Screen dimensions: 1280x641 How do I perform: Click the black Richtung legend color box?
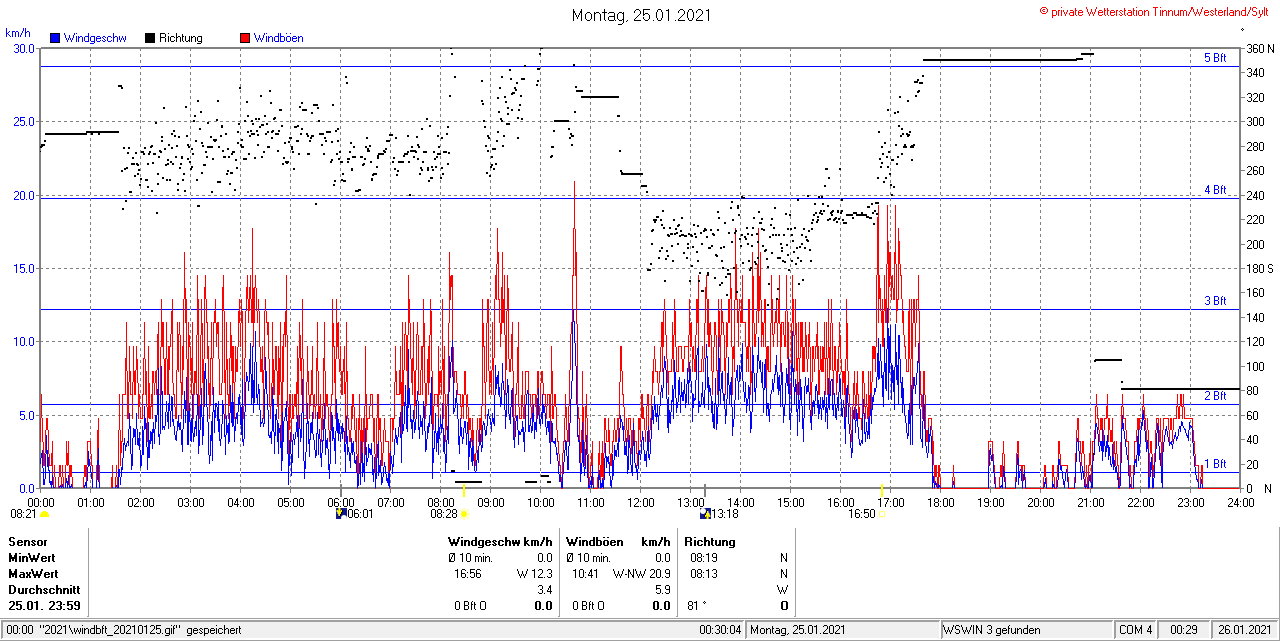tap(150, 38)
